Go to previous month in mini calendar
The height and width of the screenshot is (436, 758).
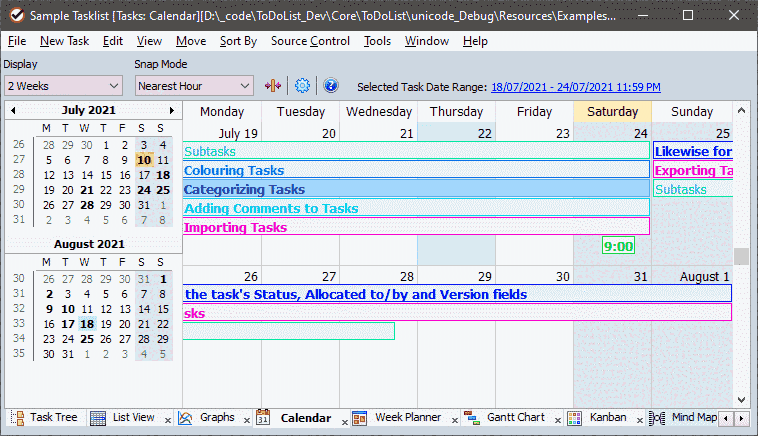click(x=13, y=110)
